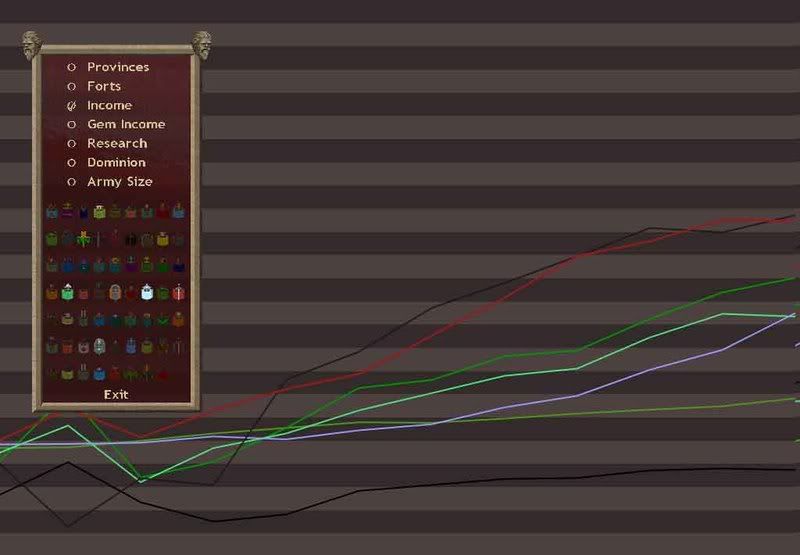The image size is (800, 555).
Task: Toggle the lime-green nation banner in the first banner row
Action: click(99, 212)
